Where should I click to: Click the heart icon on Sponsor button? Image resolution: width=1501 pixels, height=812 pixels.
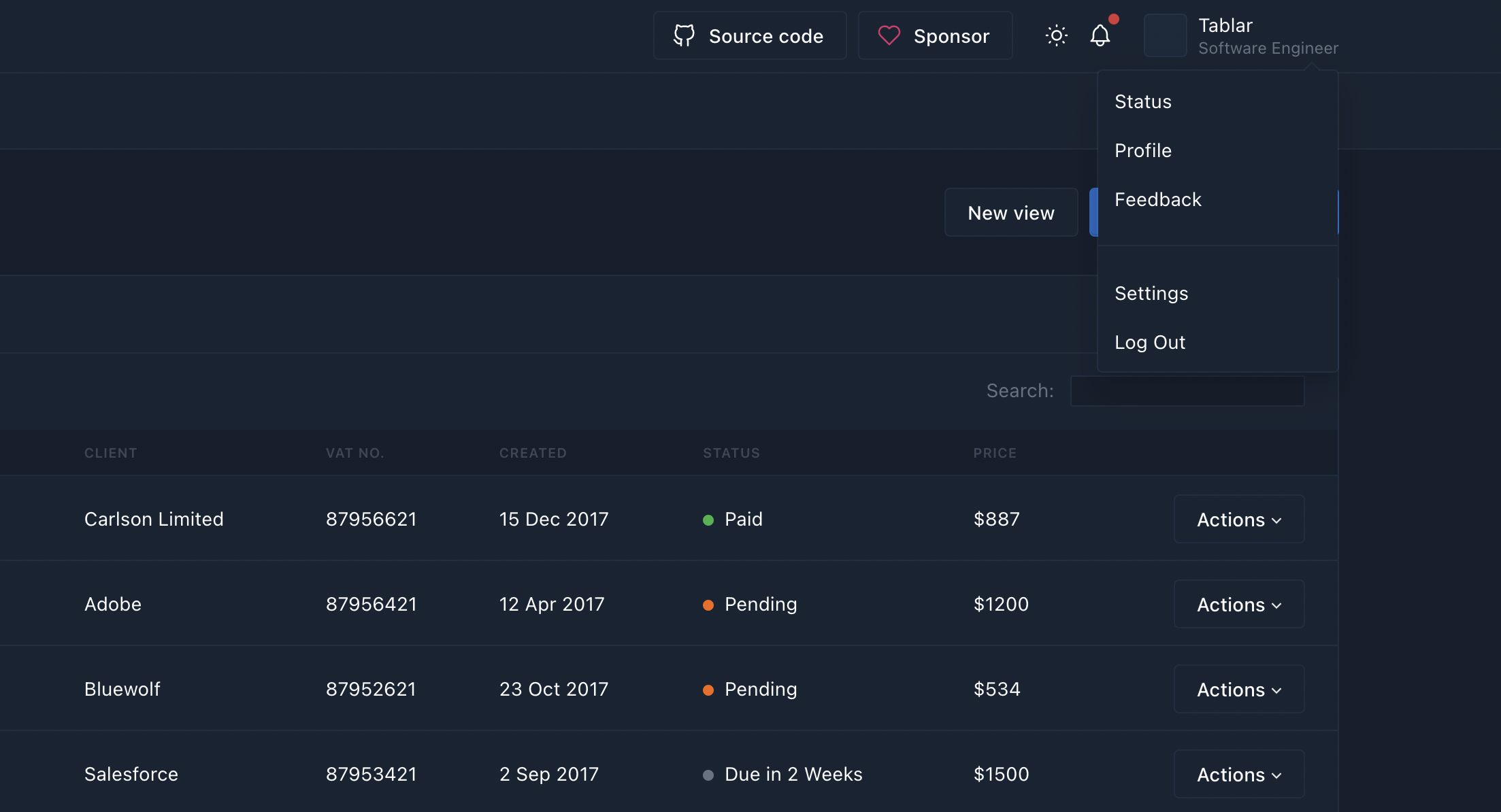(x=889, y=35)
